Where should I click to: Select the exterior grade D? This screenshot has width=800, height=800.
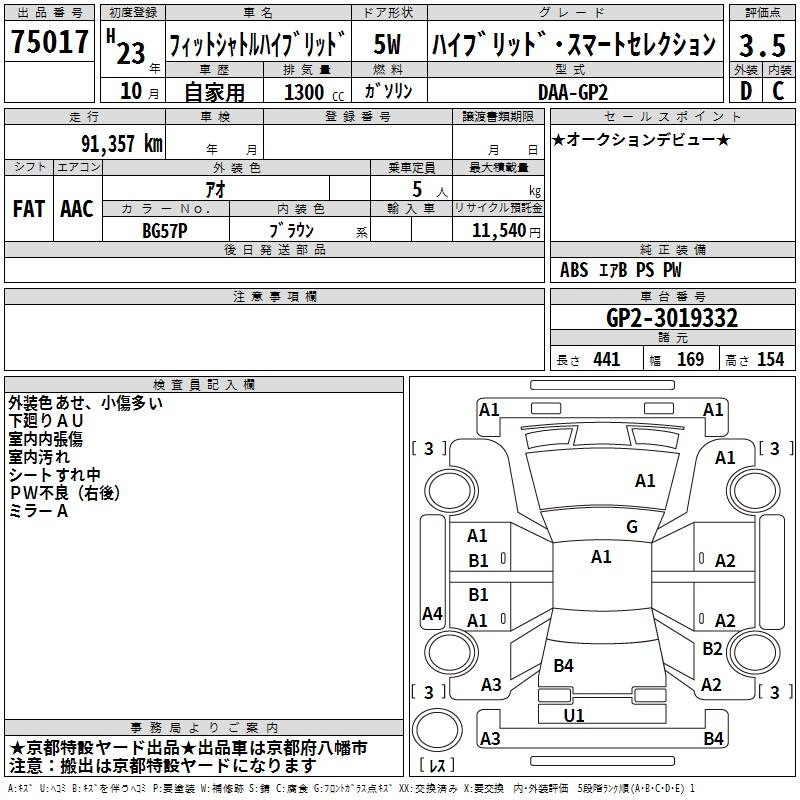tap(746, 91)
